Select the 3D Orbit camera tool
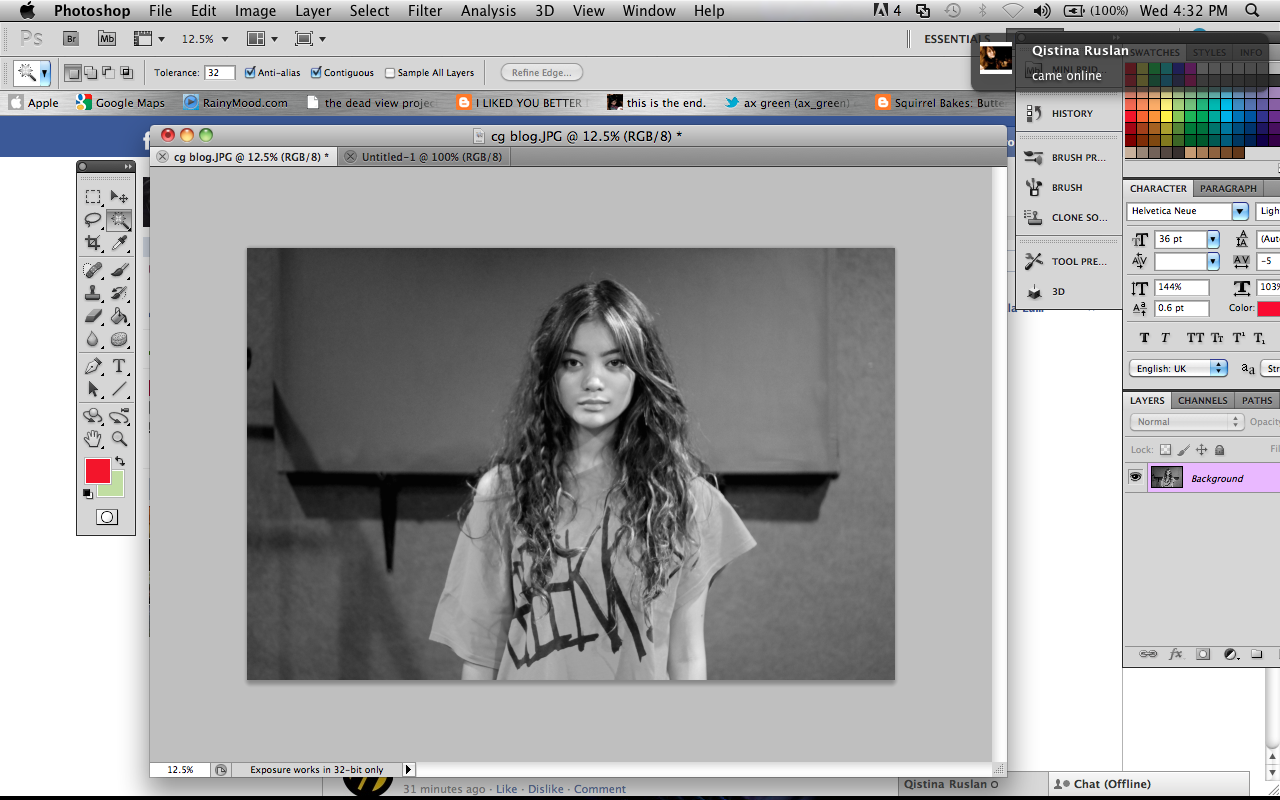The width and height of the screenshot is (1280, 800). pos(119,416)
